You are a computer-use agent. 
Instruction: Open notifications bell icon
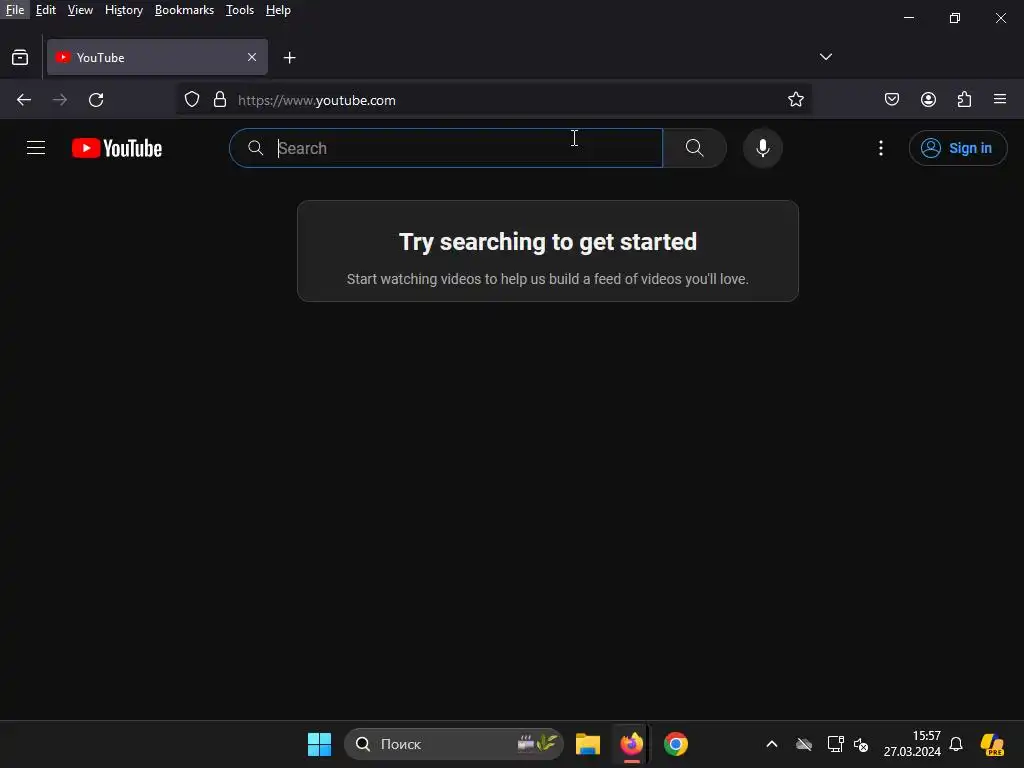pyautogui.click(x=956, y=744)
